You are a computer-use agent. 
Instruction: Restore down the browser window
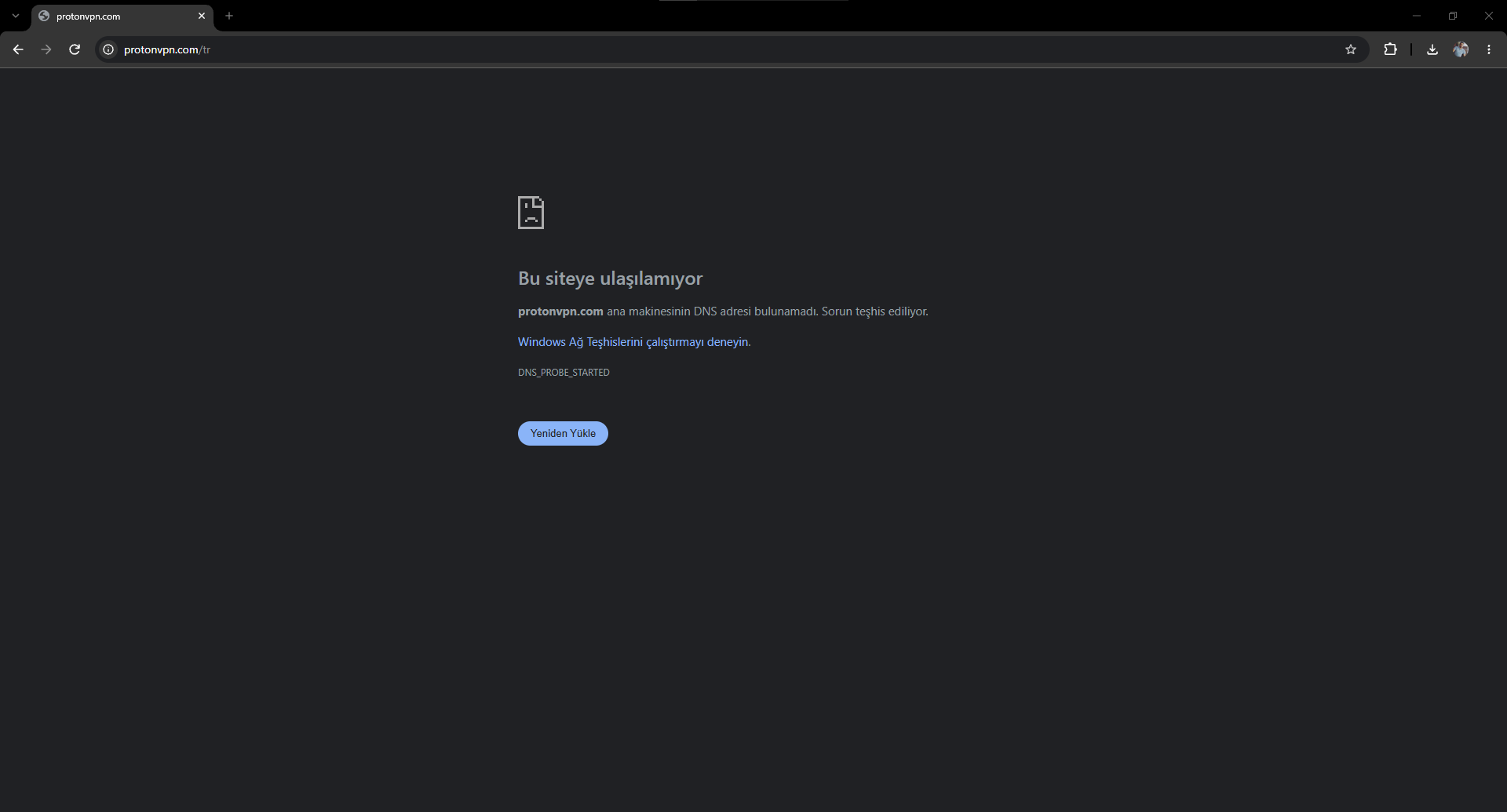click(1453, 16)
